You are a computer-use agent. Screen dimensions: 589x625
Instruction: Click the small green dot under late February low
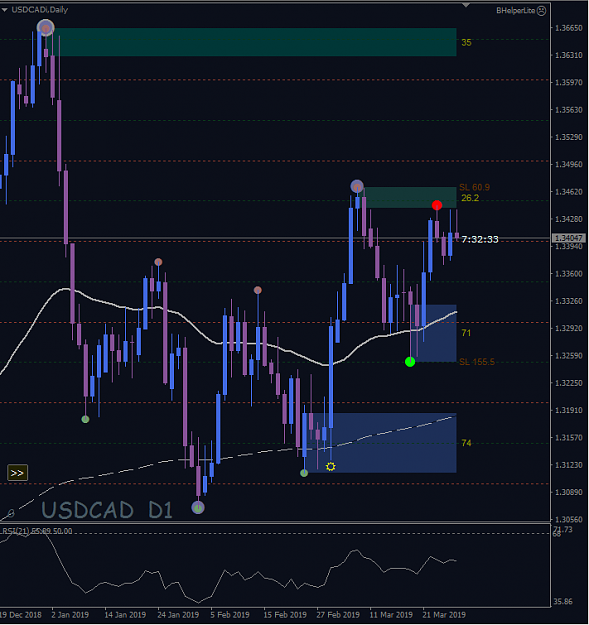(x=304, y=473)
